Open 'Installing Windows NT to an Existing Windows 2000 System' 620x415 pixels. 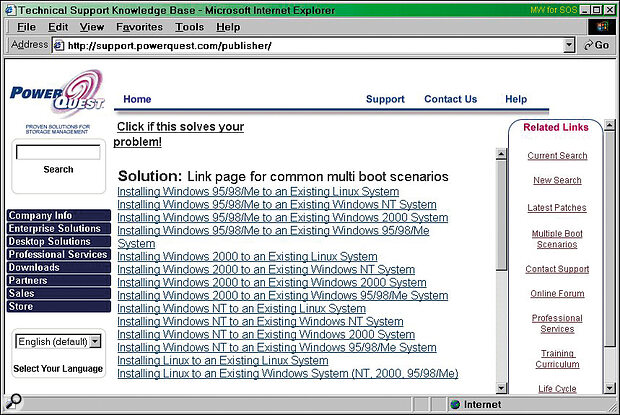coord(266,335)
